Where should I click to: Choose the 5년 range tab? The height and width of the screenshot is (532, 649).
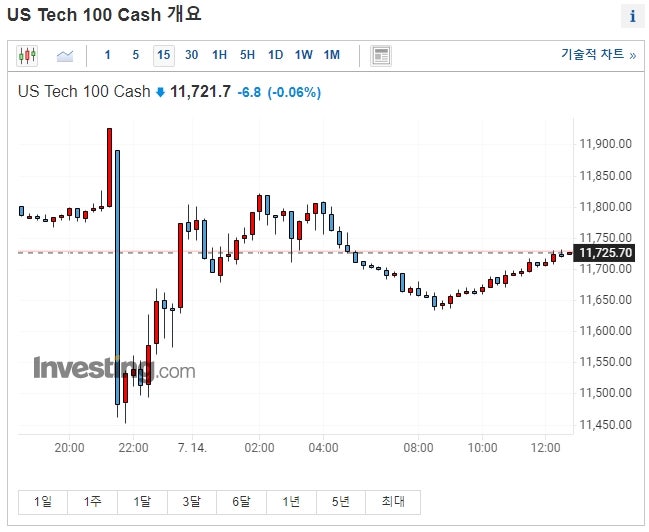341,502
